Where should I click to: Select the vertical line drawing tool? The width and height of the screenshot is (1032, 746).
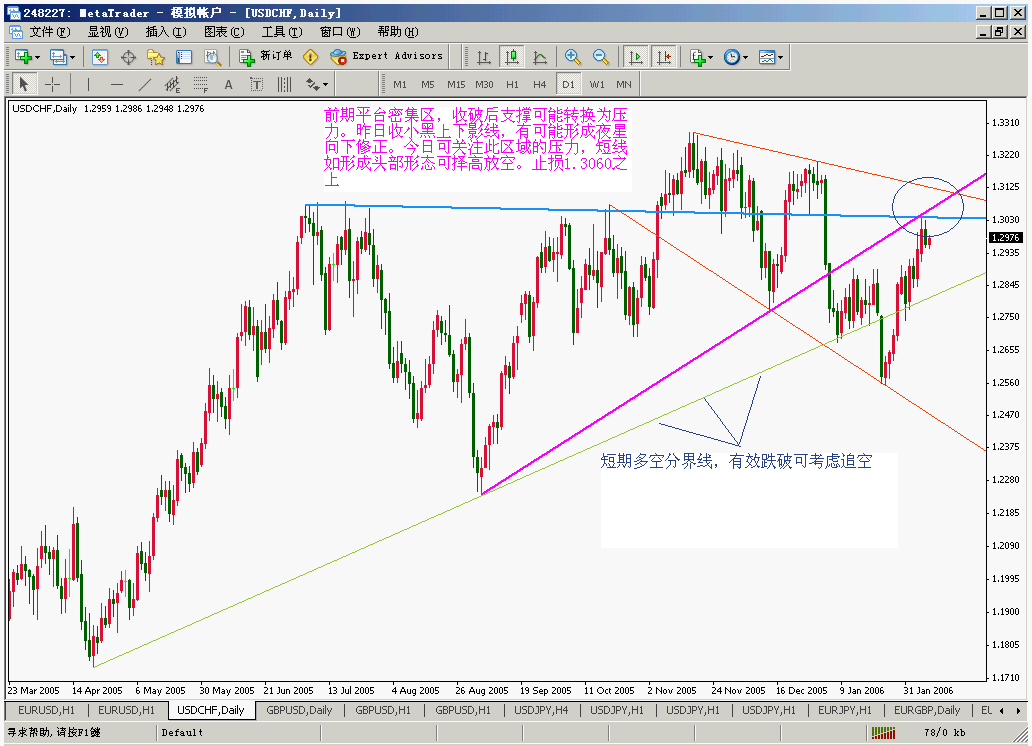click(x=88, y=84)
